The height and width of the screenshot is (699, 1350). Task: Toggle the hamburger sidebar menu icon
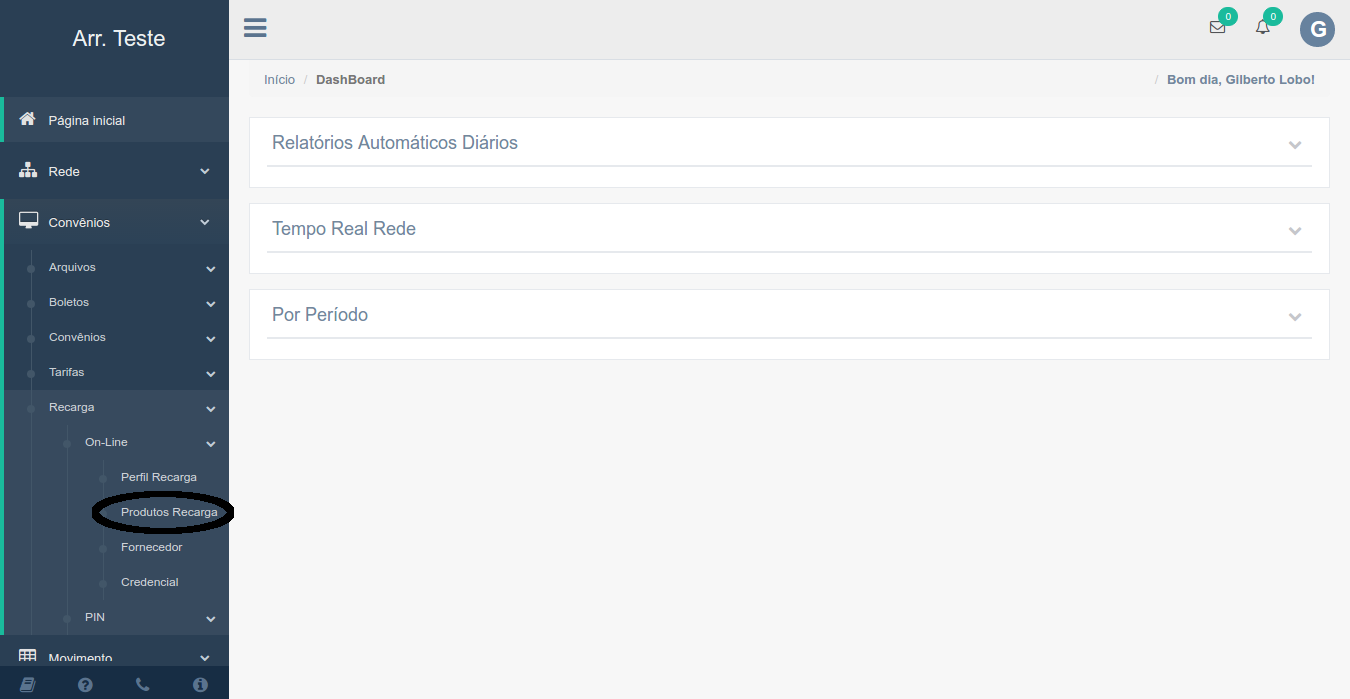point(255,28)
